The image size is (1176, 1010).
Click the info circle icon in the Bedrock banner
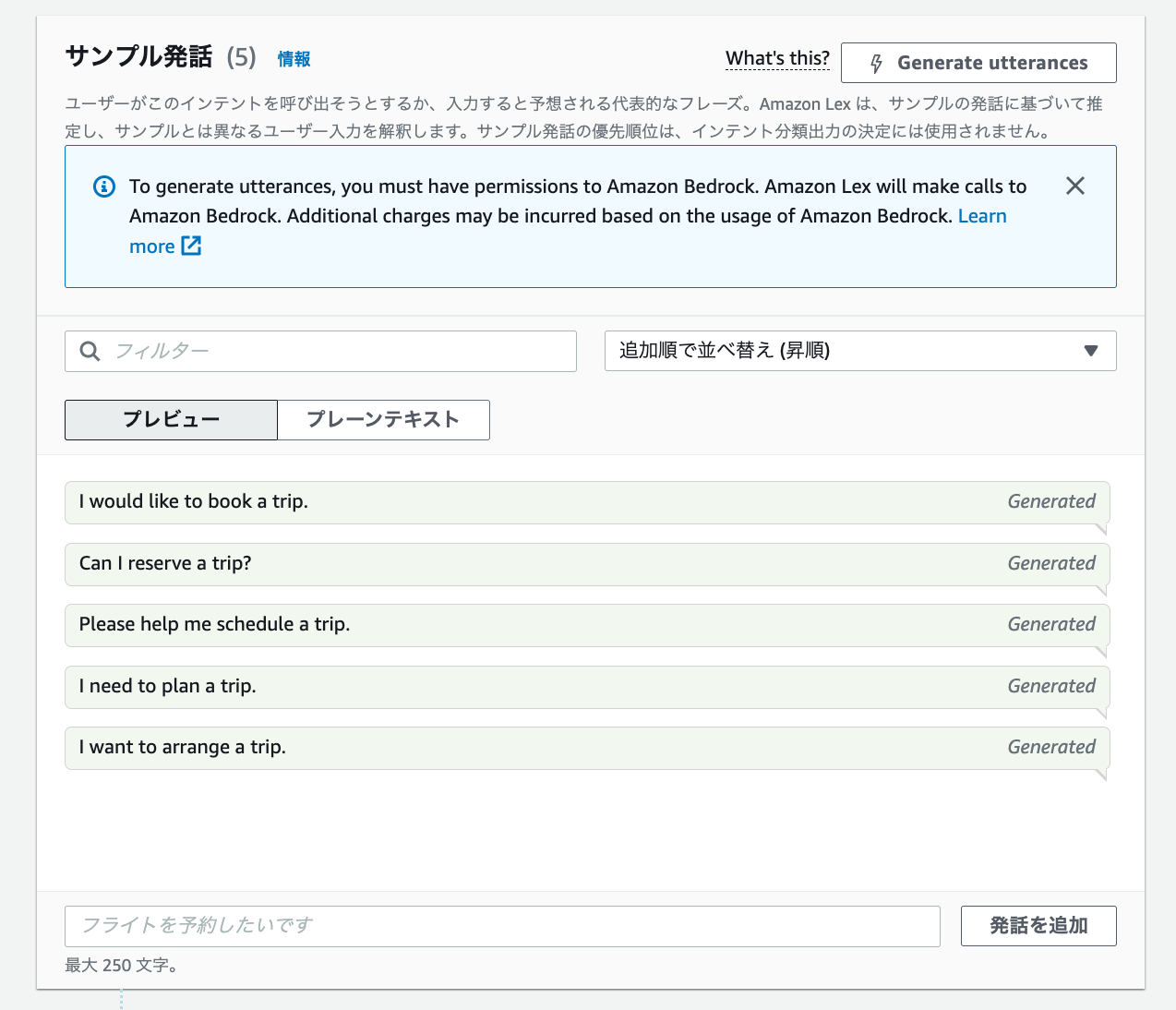click(x=103, y=186)
